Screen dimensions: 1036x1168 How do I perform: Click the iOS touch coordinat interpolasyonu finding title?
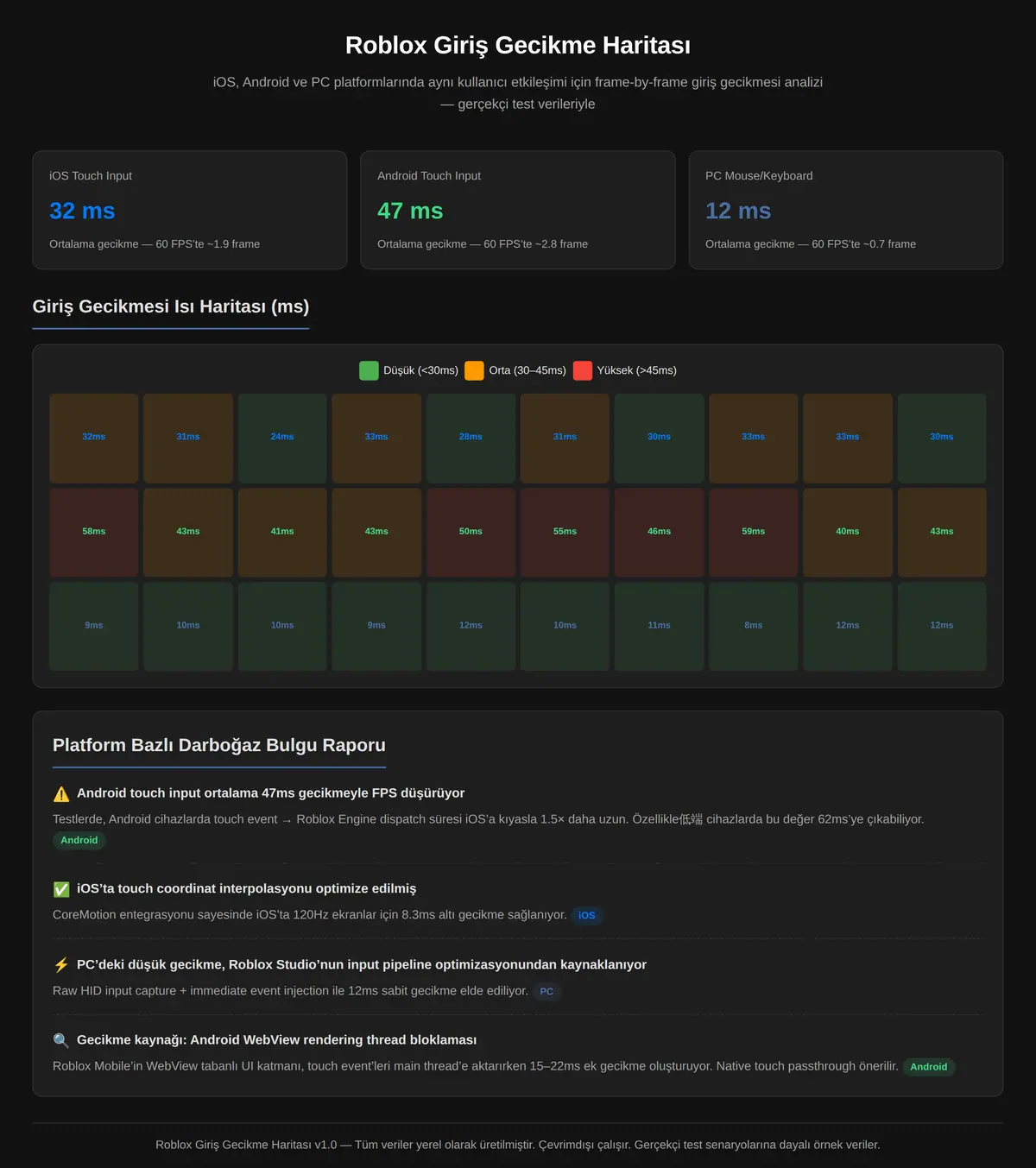click(247, 889)
